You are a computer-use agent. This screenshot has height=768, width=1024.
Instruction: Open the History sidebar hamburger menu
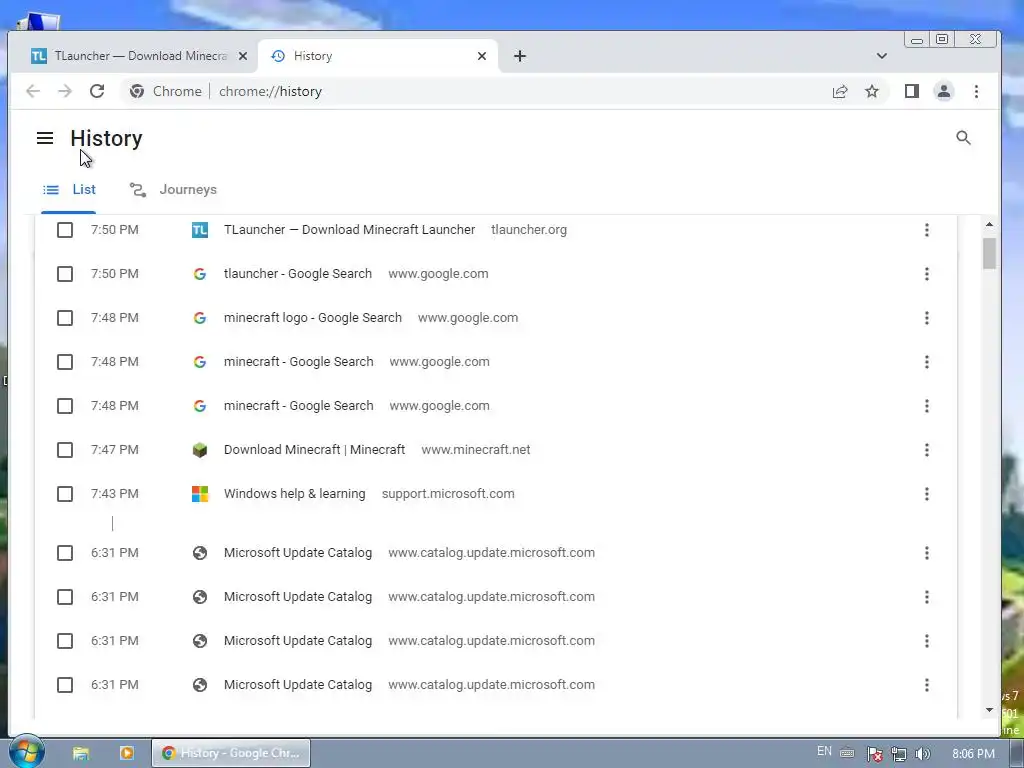tap(45, 138)
